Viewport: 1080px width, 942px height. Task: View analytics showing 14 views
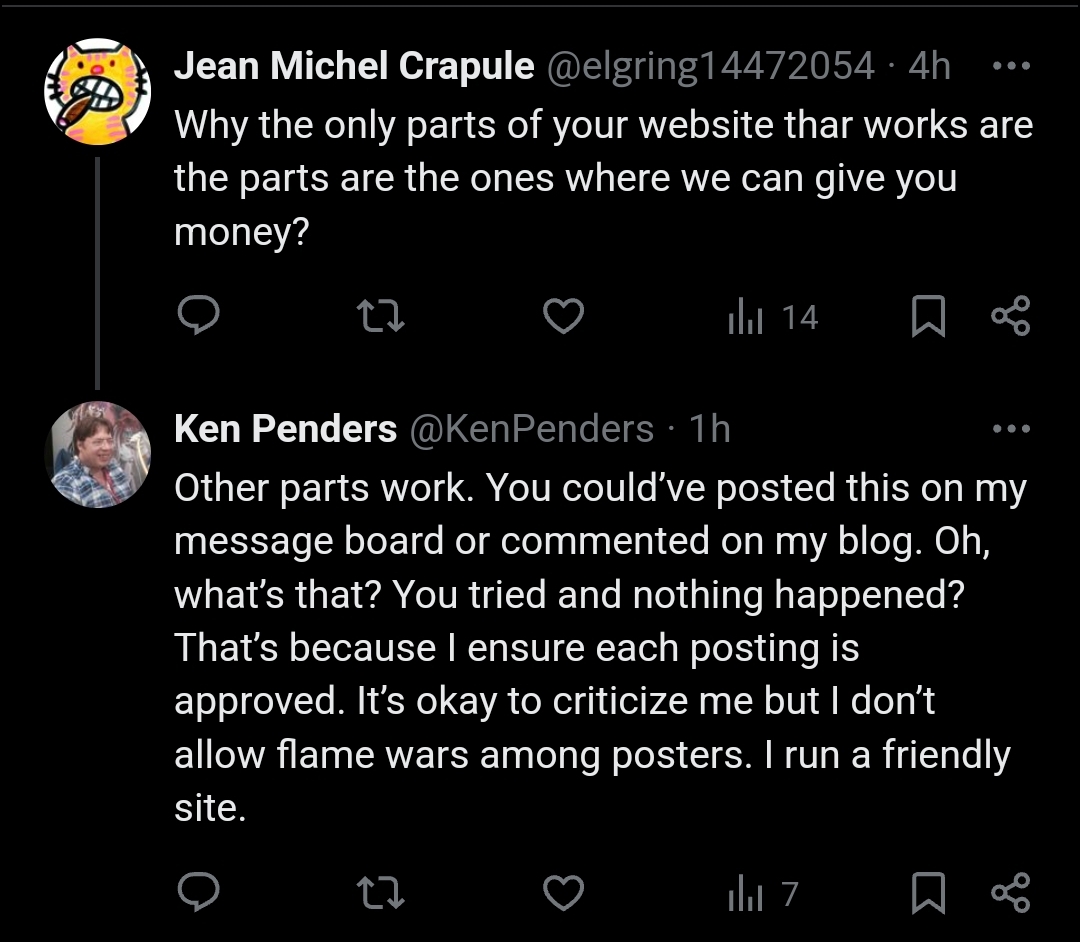773,317
